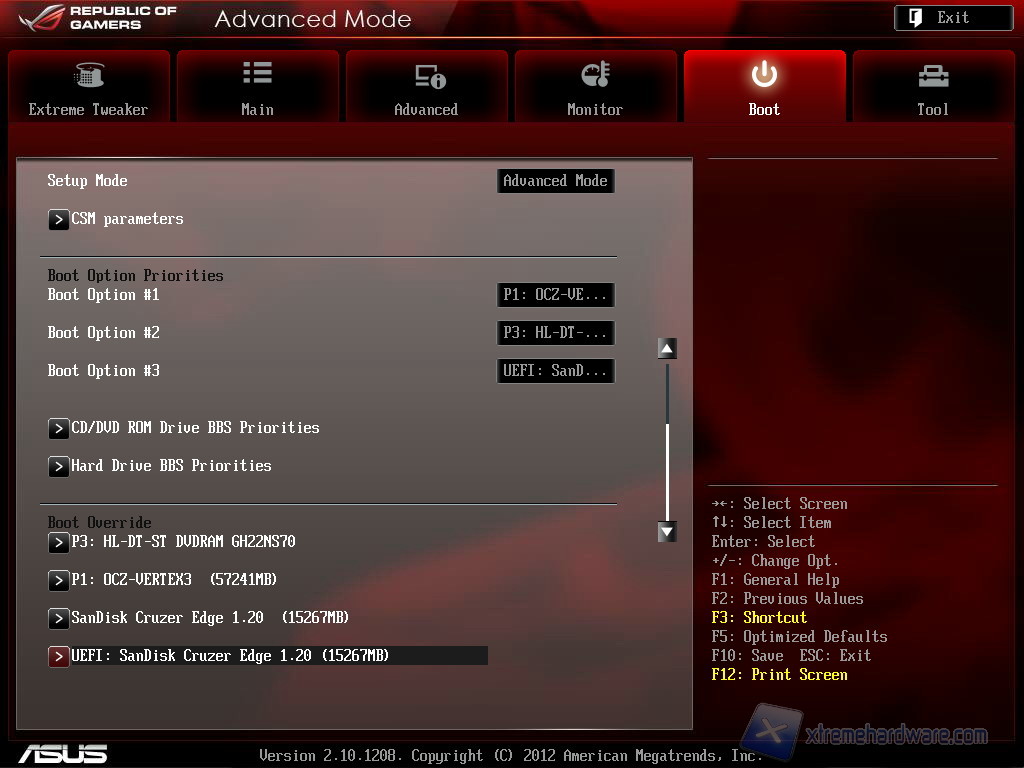Expand CD/DVD ROM Drive BBS Priorities

(195, 428)
